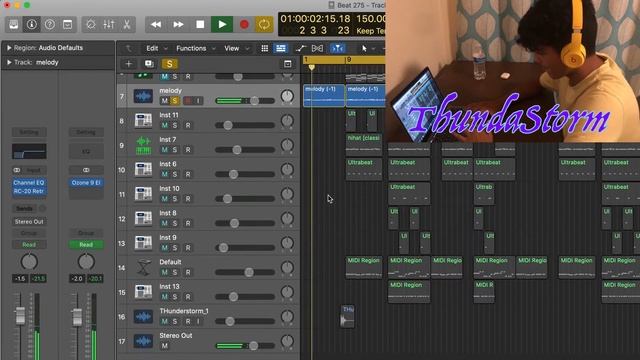Click the Keep Tempo display menu
640x360 pixels.
(371, 31)
